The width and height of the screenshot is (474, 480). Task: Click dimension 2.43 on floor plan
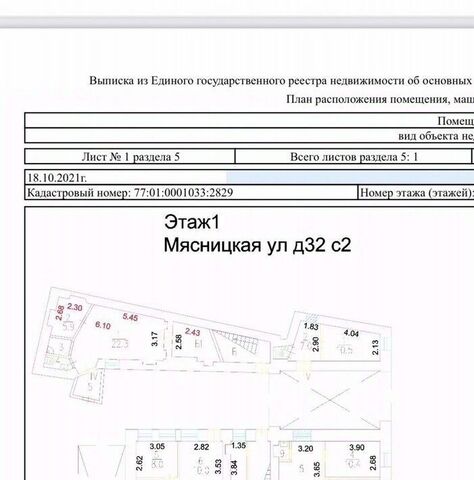coord(193,332)
